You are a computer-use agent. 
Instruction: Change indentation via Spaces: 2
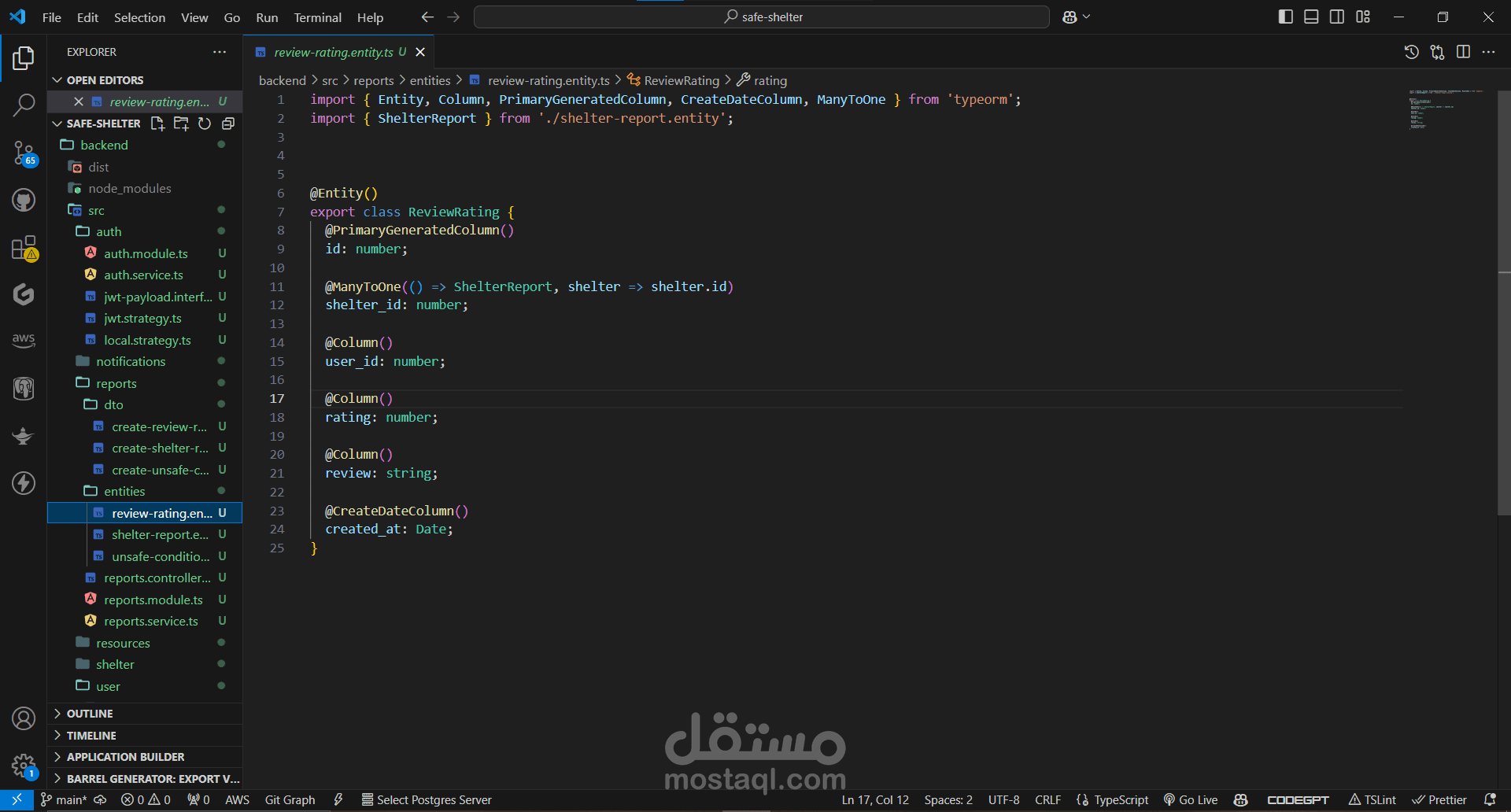click(948, 800)
